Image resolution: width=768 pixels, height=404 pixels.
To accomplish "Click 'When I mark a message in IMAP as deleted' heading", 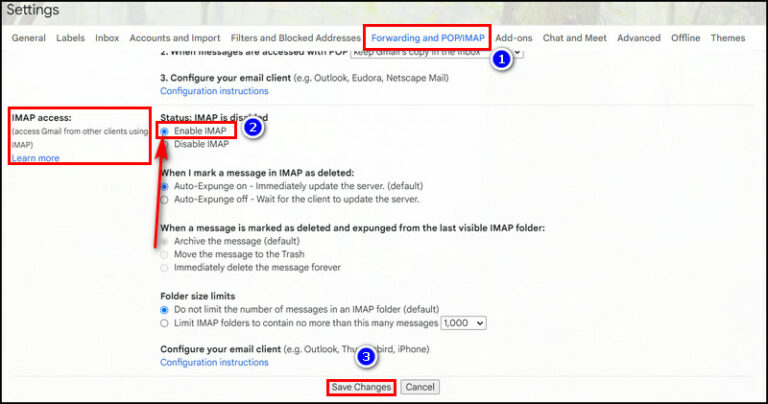I will [x=257, y=173].
